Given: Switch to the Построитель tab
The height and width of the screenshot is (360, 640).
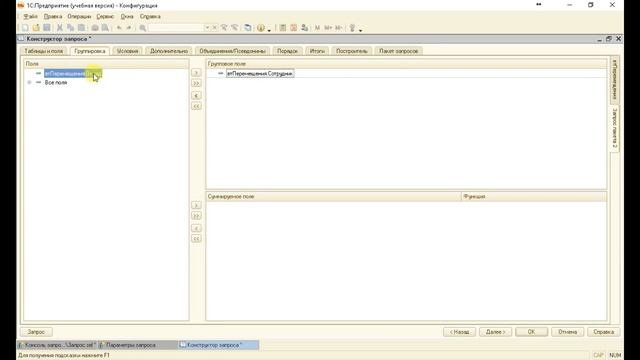Looking at the screenshot, I should (351, 51).
